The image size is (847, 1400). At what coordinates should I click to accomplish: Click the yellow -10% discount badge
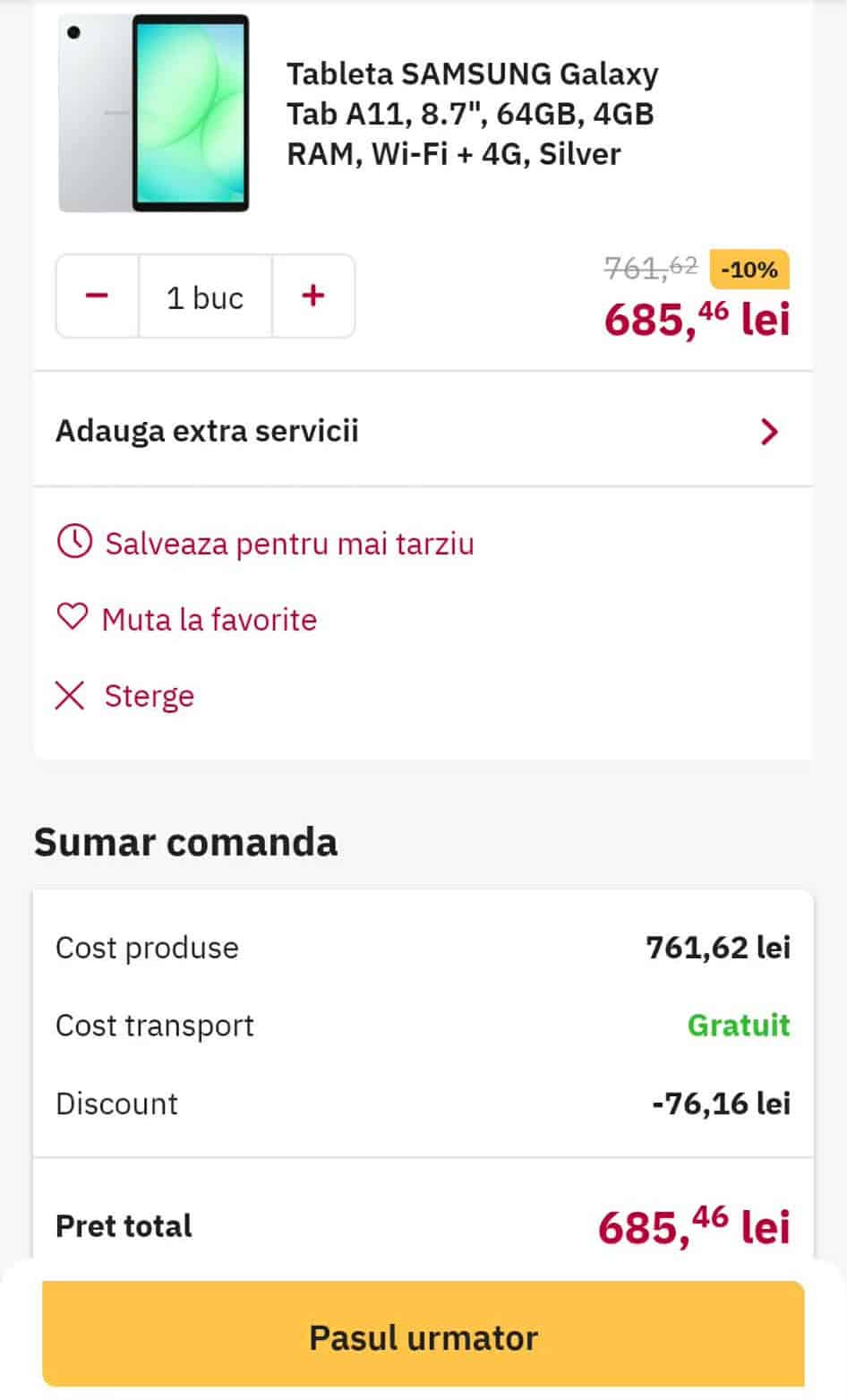(749, 270)
